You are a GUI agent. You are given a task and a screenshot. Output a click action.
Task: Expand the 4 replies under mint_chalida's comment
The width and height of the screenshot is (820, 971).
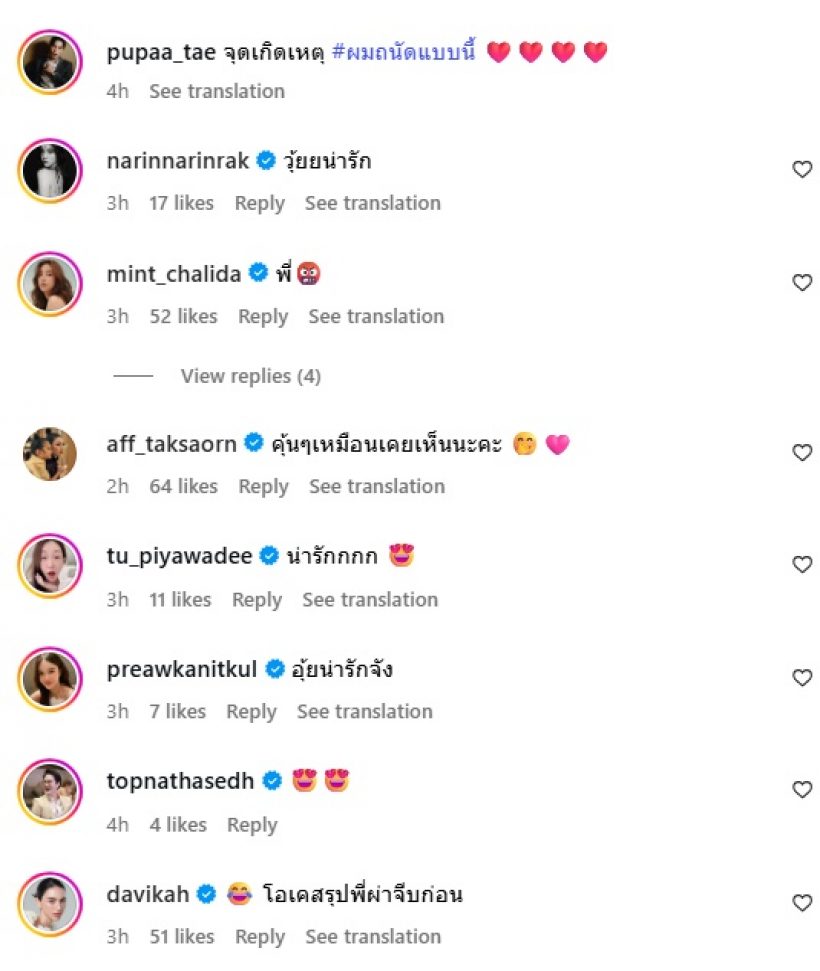pos(250,376)
